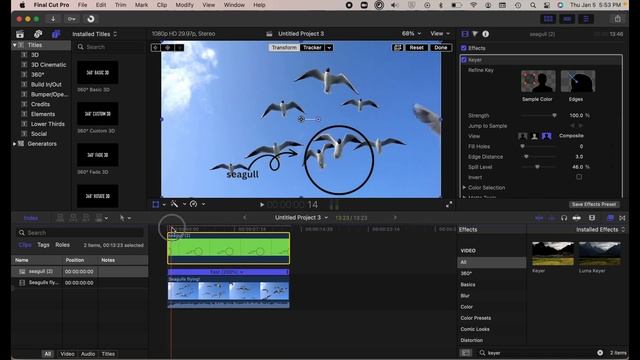Click the Done button in viewer
This screenshot has height=360, width=640.
pyautogui.click(x=440, y=48)
